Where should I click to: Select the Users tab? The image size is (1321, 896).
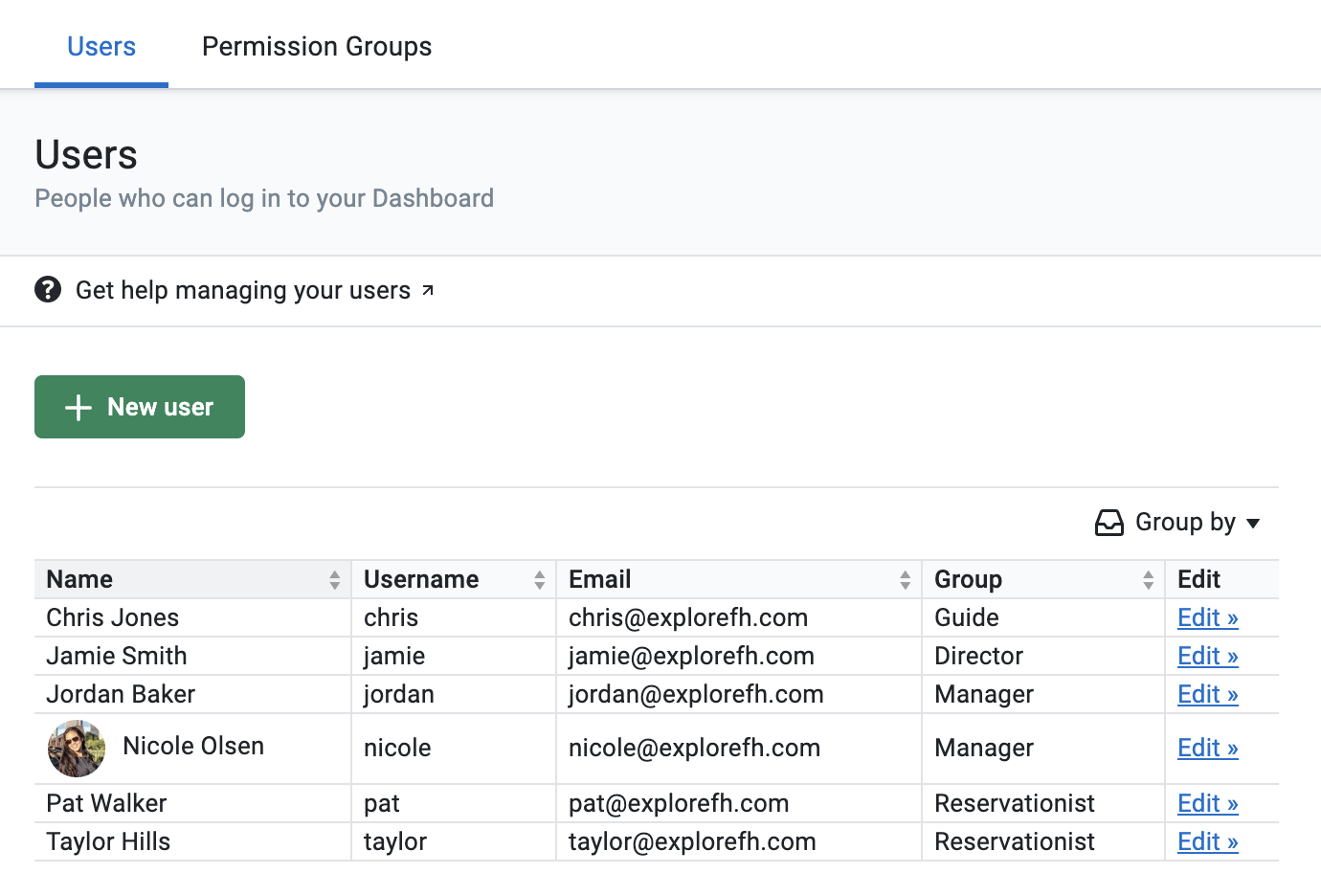tap(101, 46)
